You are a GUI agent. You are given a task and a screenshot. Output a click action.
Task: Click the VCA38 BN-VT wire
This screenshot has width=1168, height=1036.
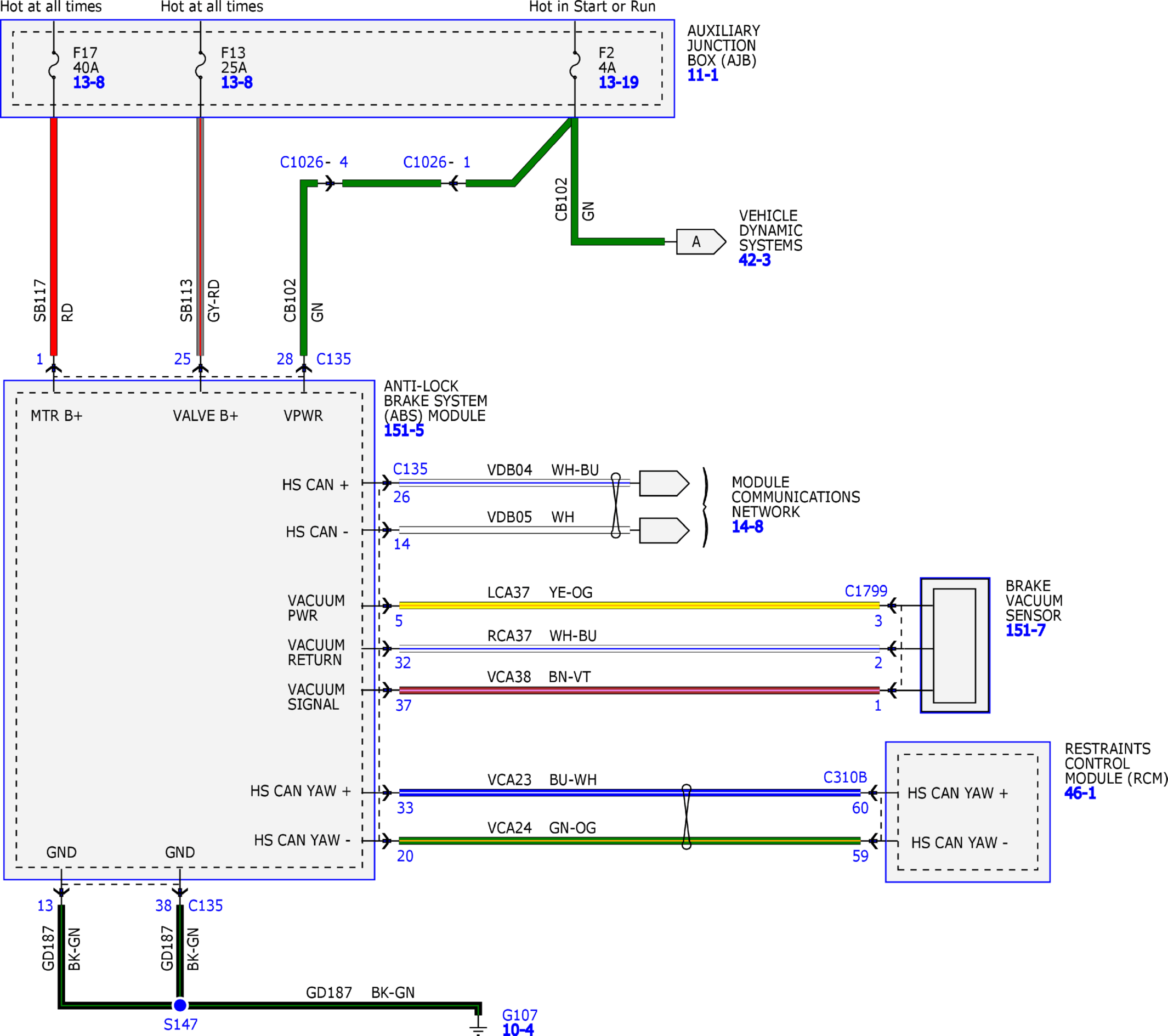[x=639, y=690]
